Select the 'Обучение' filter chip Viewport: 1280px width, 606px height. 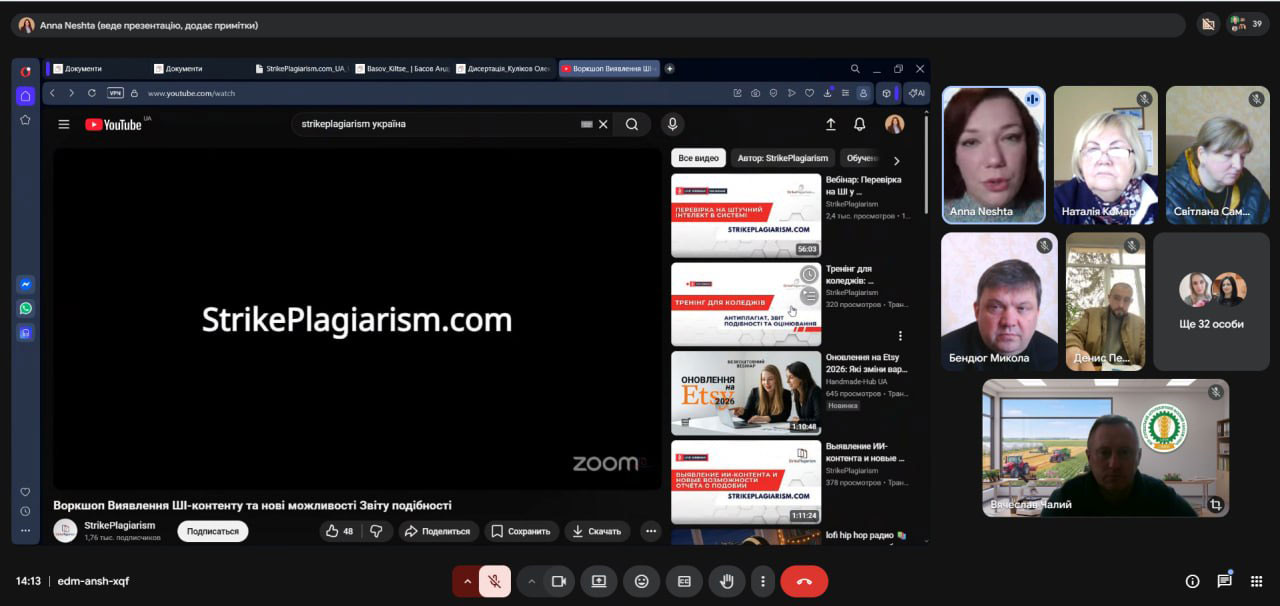click(x=862, y=158)
